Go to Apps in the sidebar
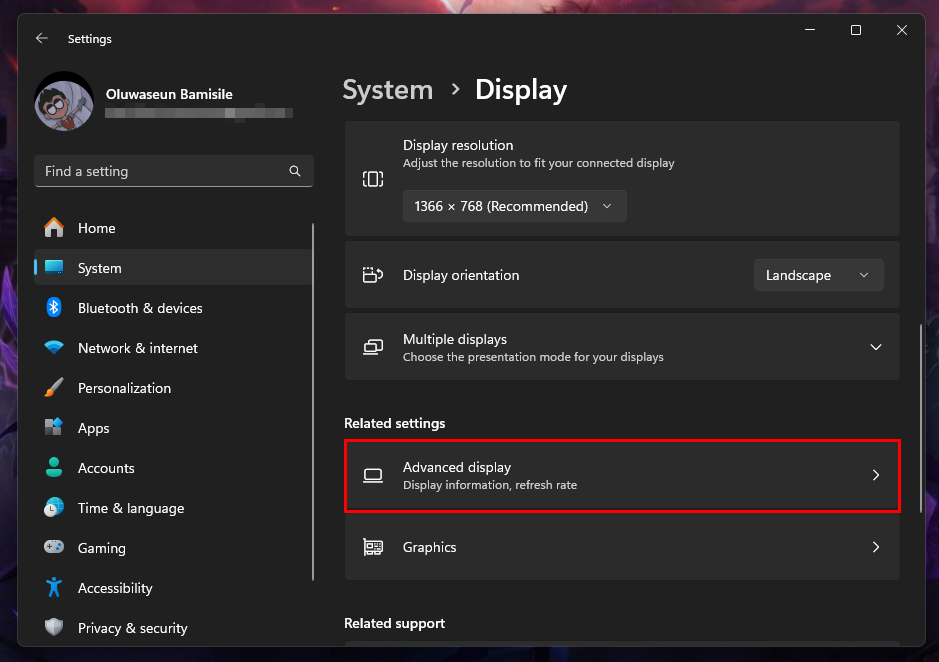 tap(93, 428)
